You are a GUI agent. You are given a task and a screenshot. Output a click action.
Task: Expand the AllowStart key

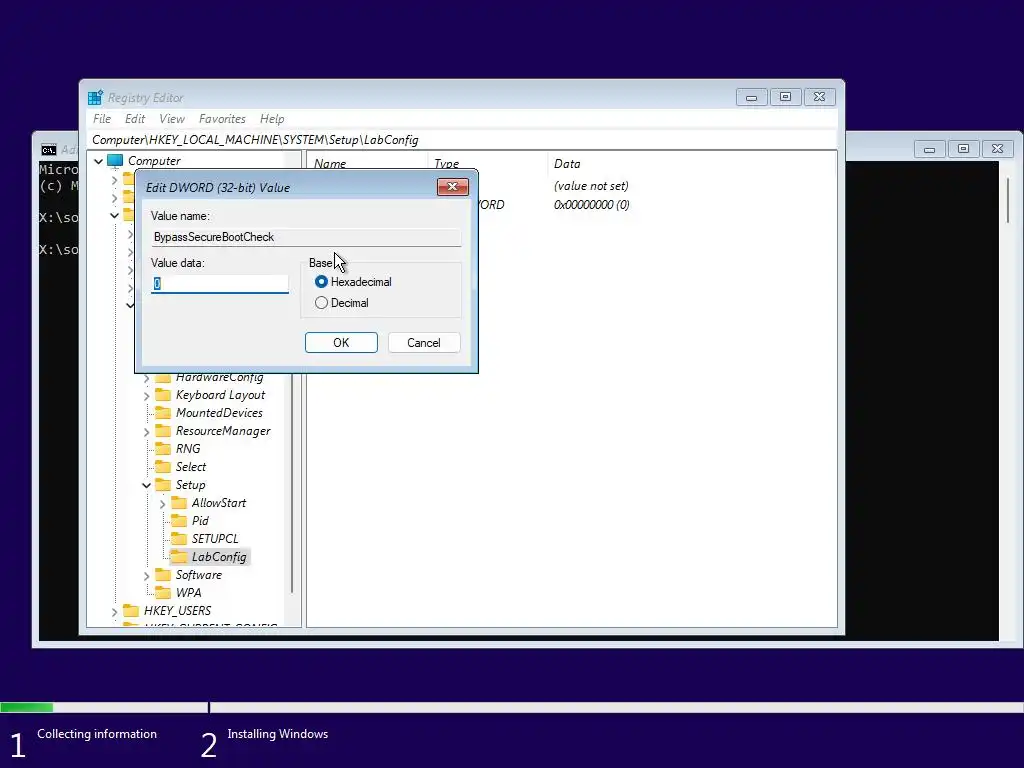163,504
